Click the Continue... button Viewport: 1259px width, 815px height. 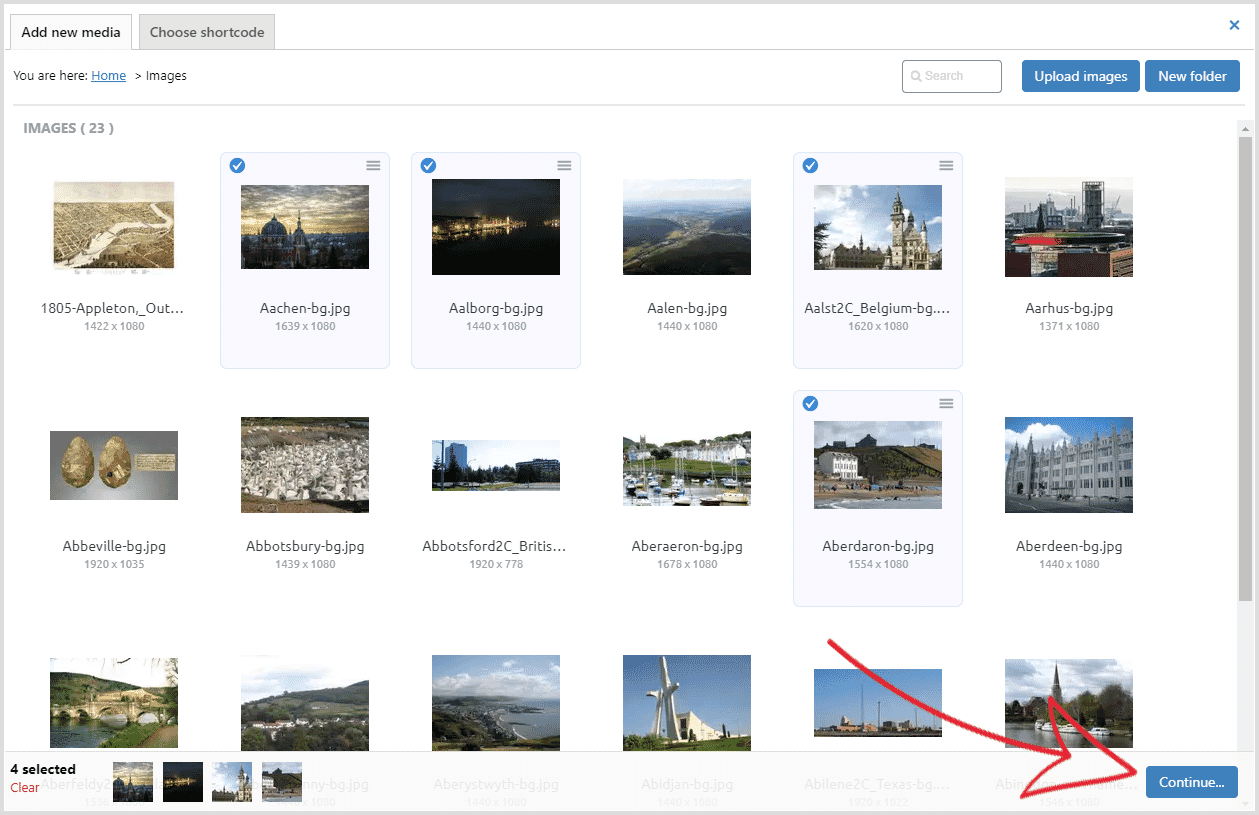pyautogui.click(x=1192, y=782)
